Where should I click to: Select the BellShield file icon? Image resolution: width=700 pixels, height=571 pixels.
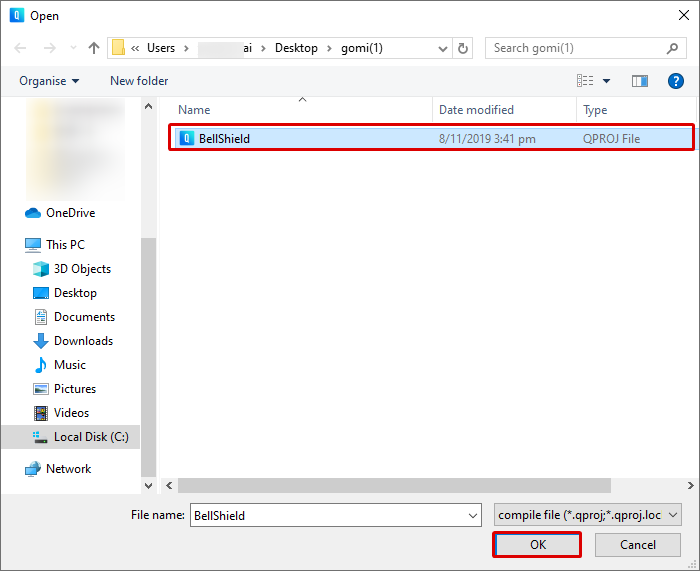pos(186,139)
